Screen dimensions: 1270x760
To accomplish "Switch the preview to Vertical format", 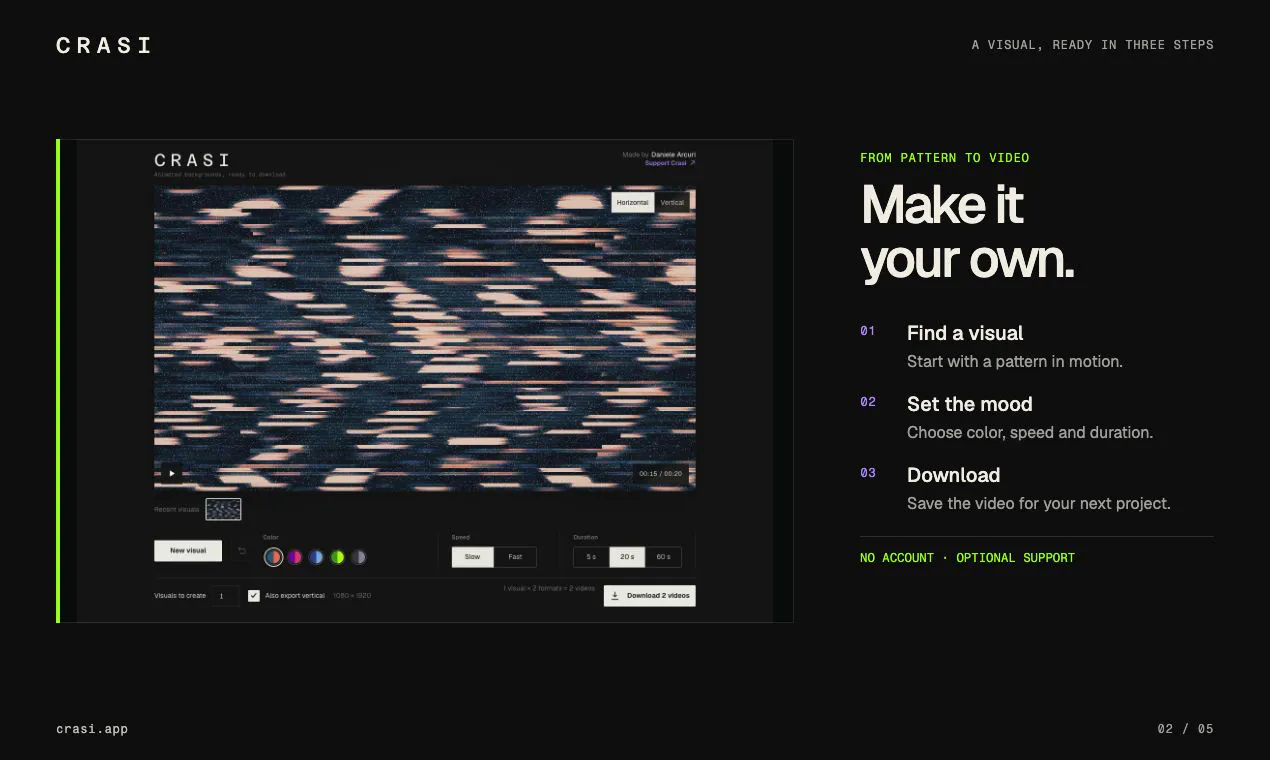I will (x=672, y=202).
